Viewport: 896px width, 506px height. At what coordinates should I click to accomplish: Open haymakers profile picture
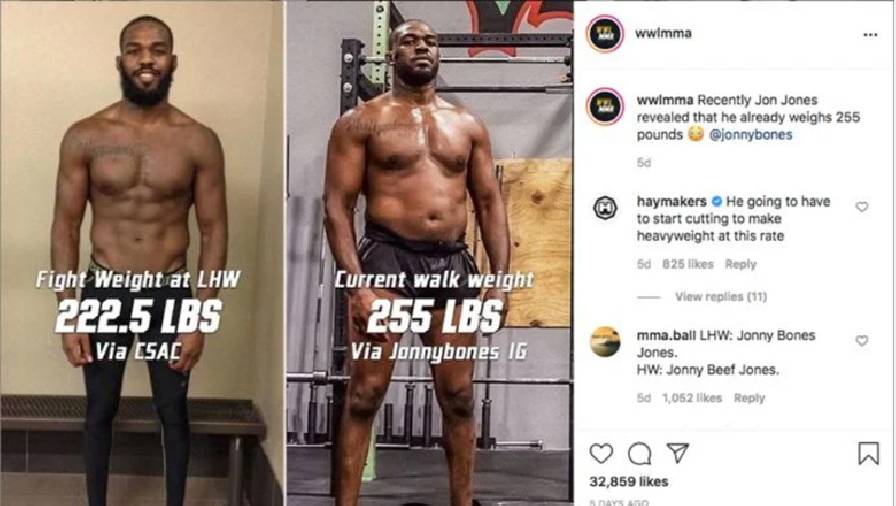605,208
